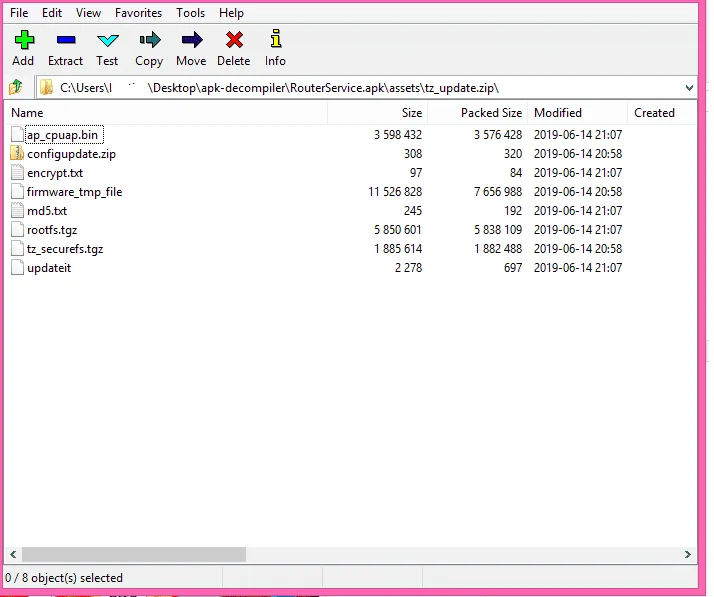
Task: Click the Copy arrow icon
Action: click(x=150, y=40)
